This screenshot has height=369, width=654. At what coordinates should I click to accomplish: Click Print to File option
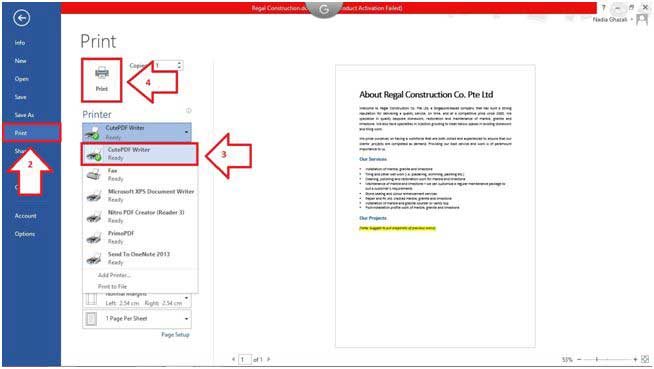[112, 286]
